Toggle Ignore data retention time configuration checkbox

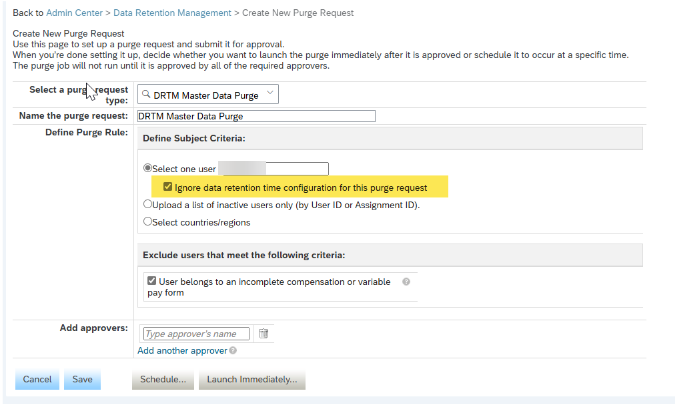point(167,187)
